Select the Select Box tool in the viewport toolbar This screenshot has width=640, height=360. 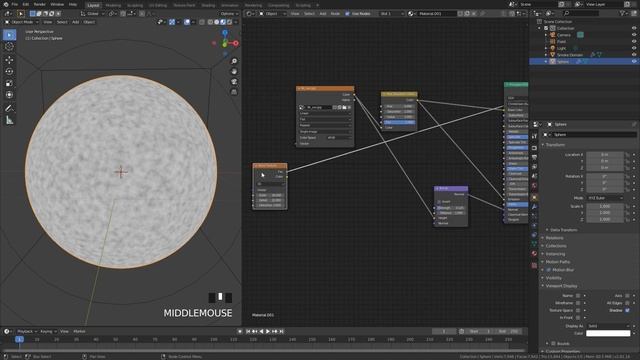(9, 35)
